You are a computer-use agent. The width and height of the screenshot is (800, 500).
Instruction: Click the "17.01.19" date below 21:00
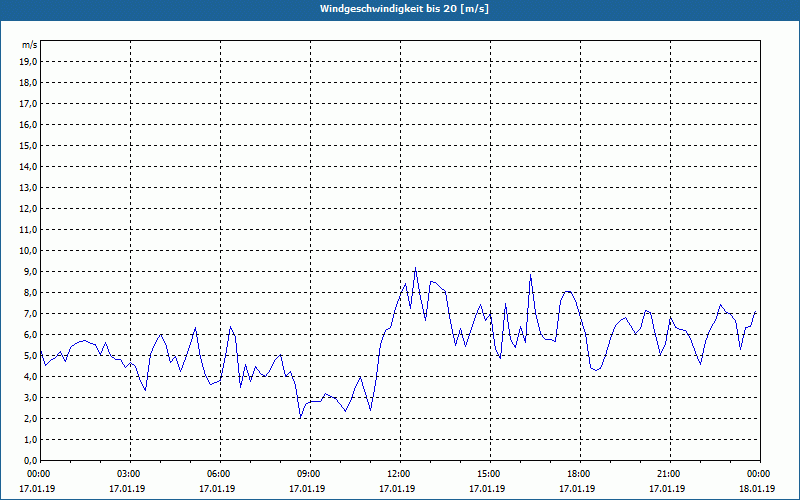tap(667, 488)
